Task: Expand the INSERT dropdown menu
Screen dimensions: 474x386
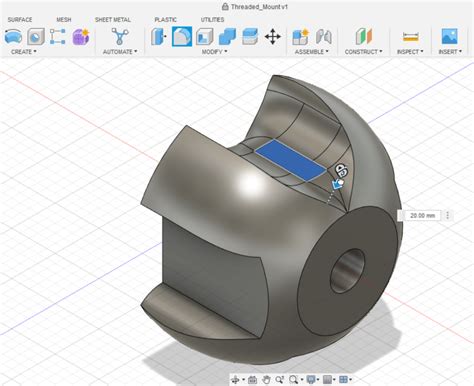Action: pos(450,52)
